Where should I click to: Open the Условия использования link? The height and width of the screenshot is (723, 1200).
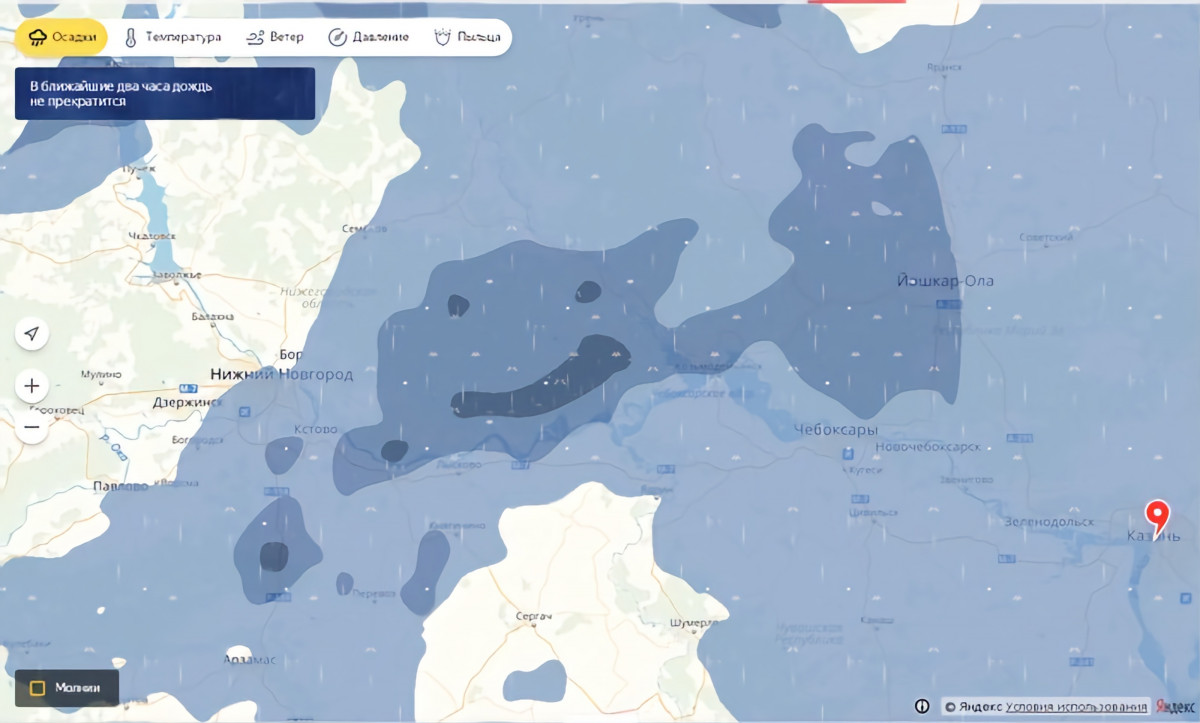tap(1076, 706)
